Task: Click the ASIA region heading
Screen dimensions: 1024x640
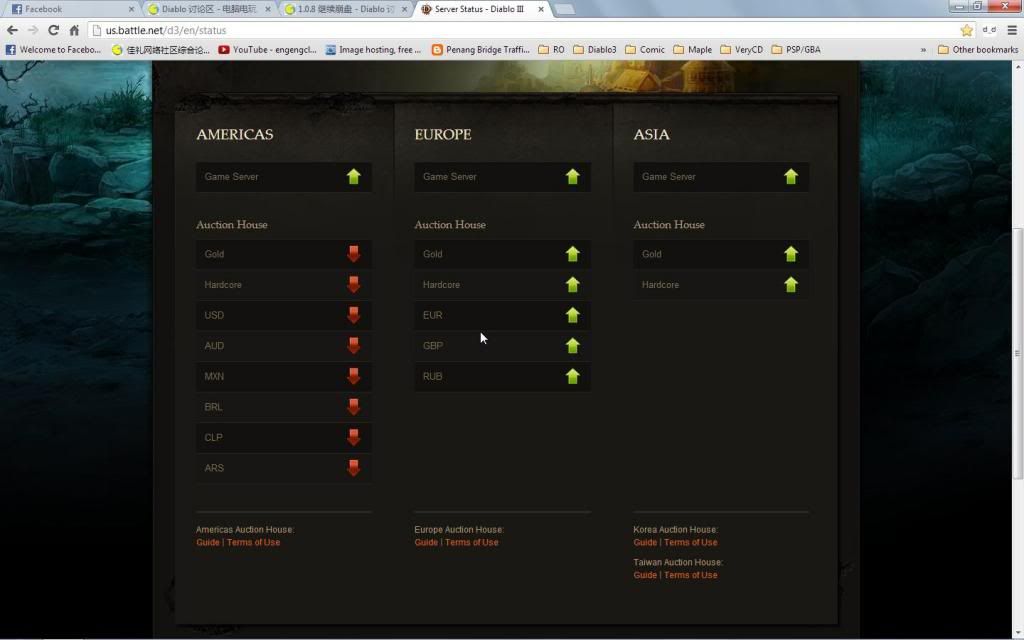Action: point(651,135)
